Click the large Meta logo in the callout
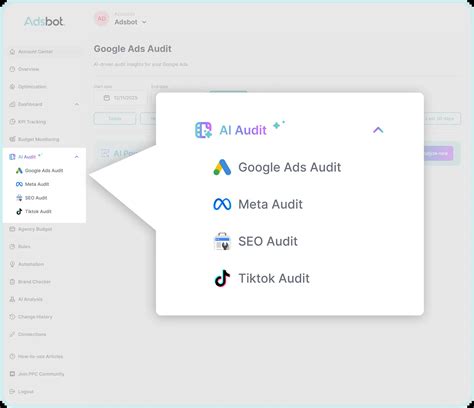The height and width of the screenshot is (408, 474). click(x=222, y=204)
